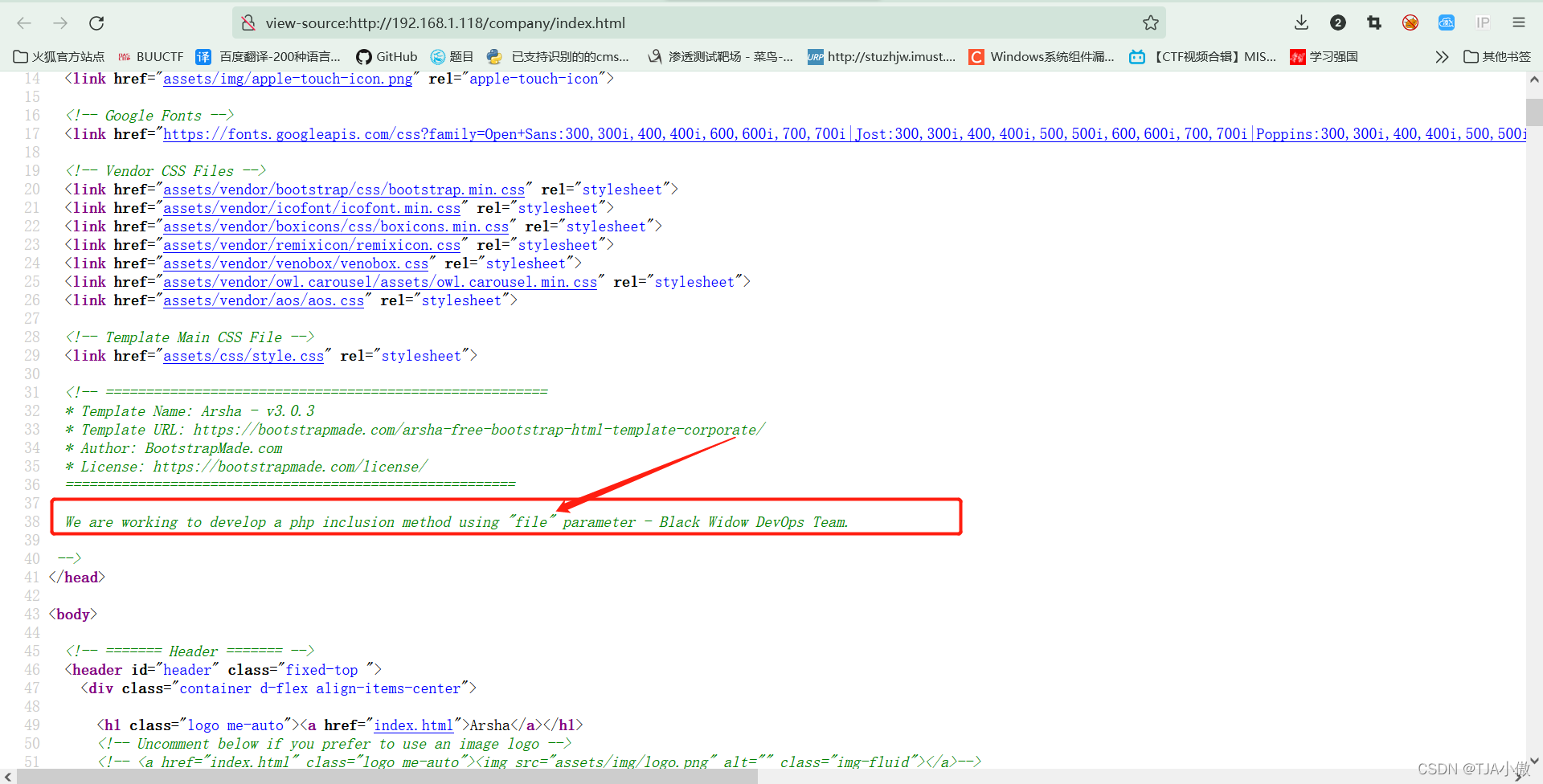Screen dimensions: 1543x784
Task: Click the crop screenshot extension icon
Action: 1374,23
